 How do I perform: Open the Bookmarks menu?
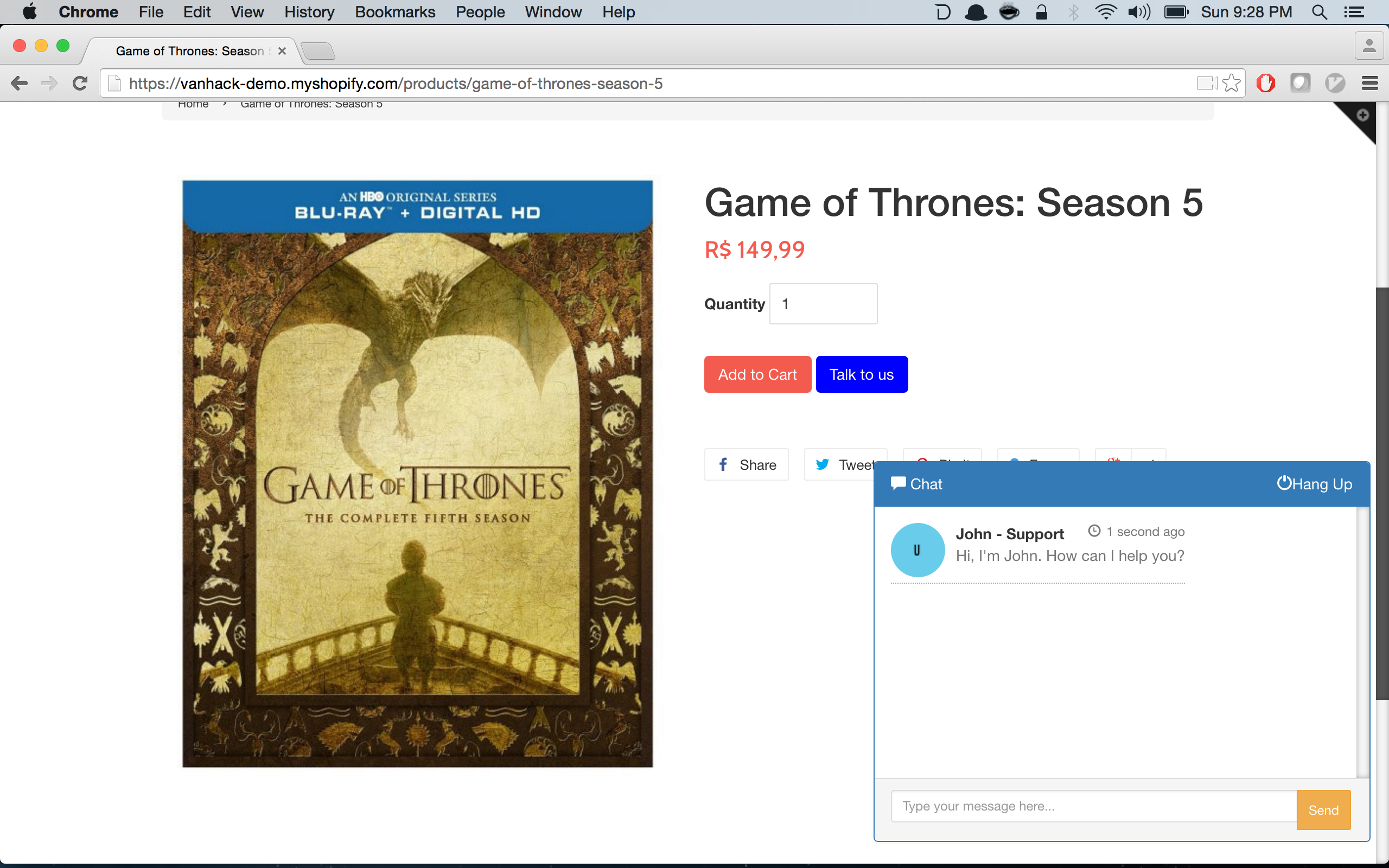pyautogui.click(x=395, y=12)
